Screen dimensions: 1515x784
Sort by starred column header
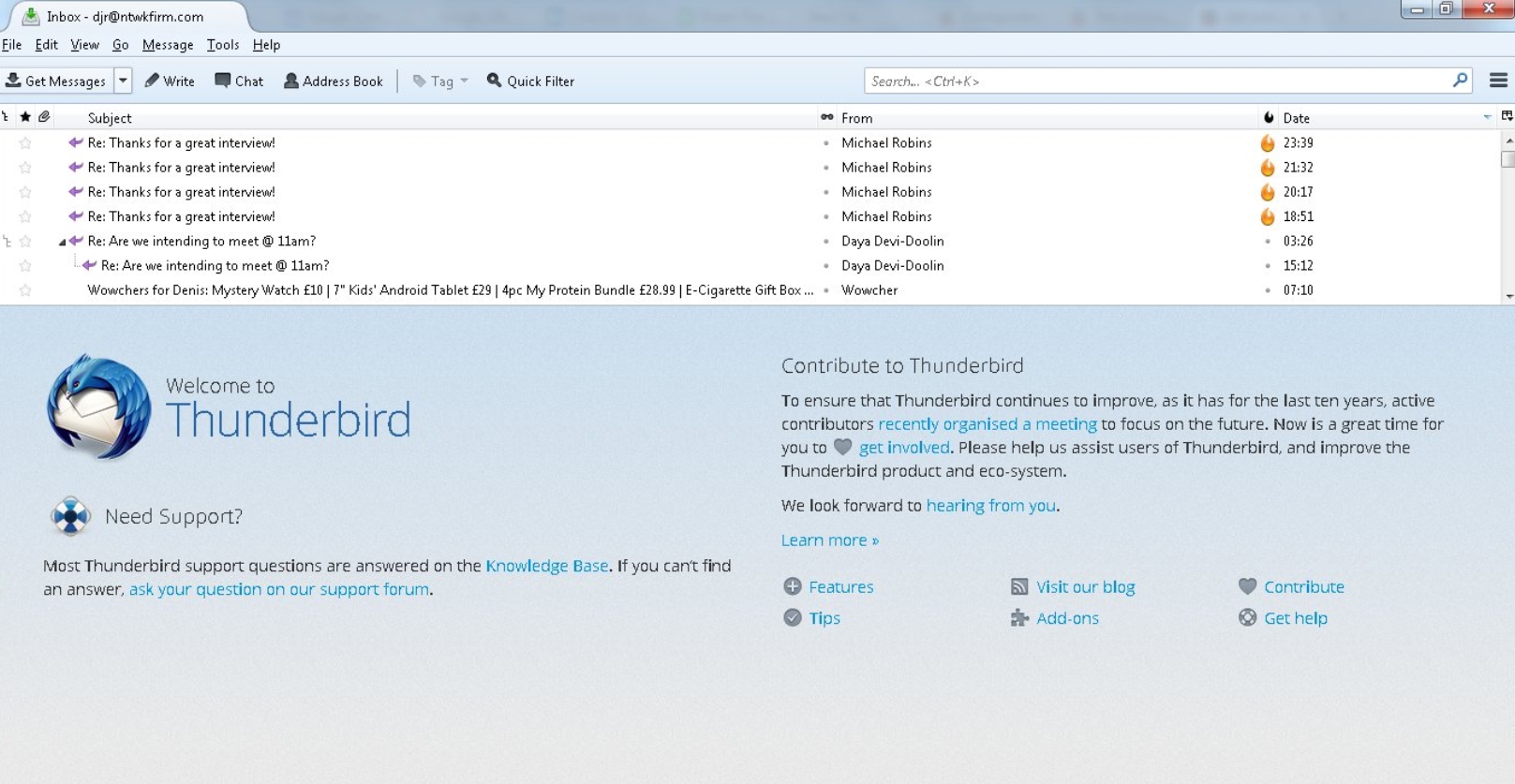25,117
